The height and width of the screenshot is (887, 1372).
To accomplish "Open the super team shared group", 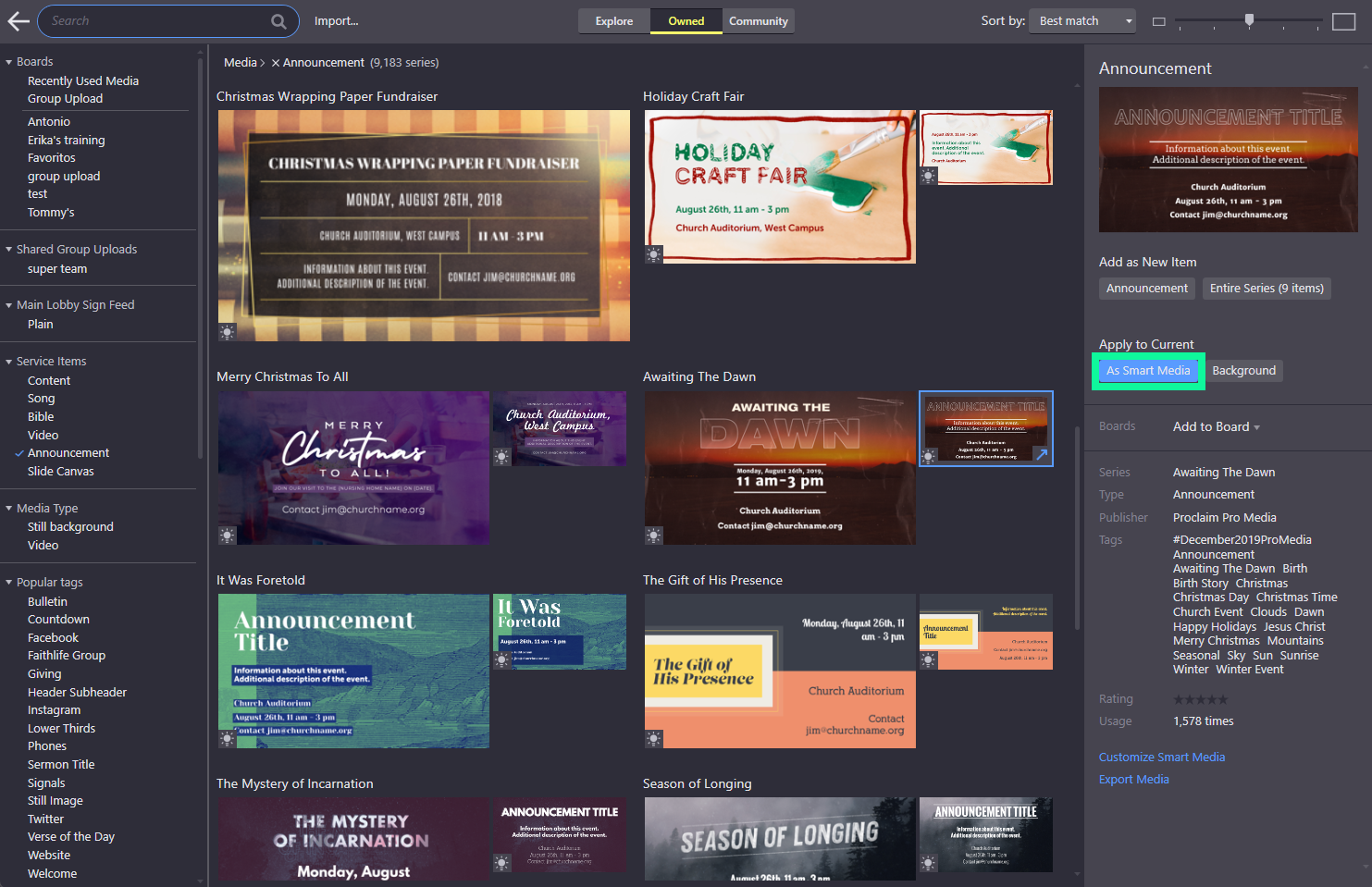I will tap(57, 269).
